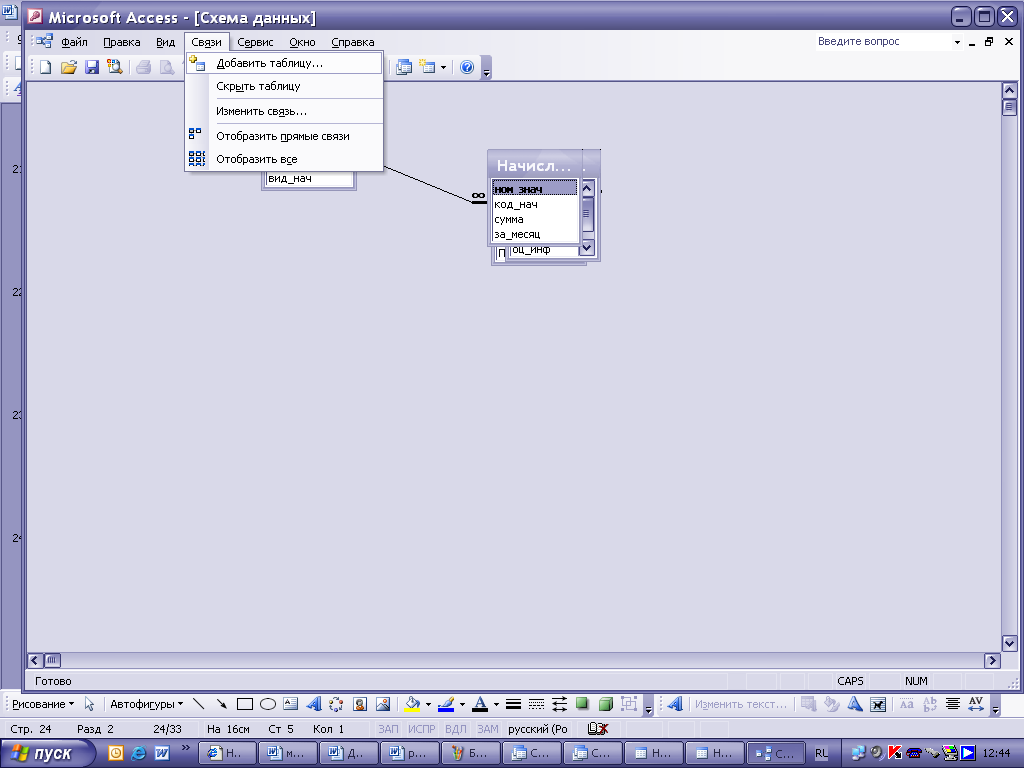Click the Insert Picture icon
1024x768 pixels.
[383, 704]
